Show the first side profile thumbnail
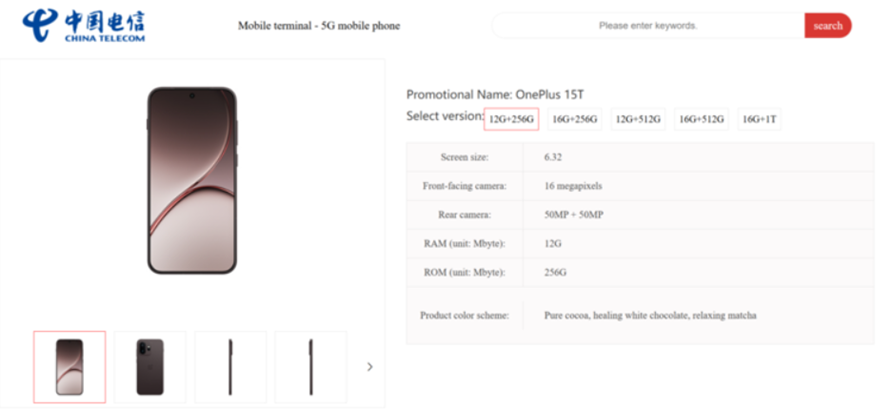The image size is (893, 411). point(230,367)
